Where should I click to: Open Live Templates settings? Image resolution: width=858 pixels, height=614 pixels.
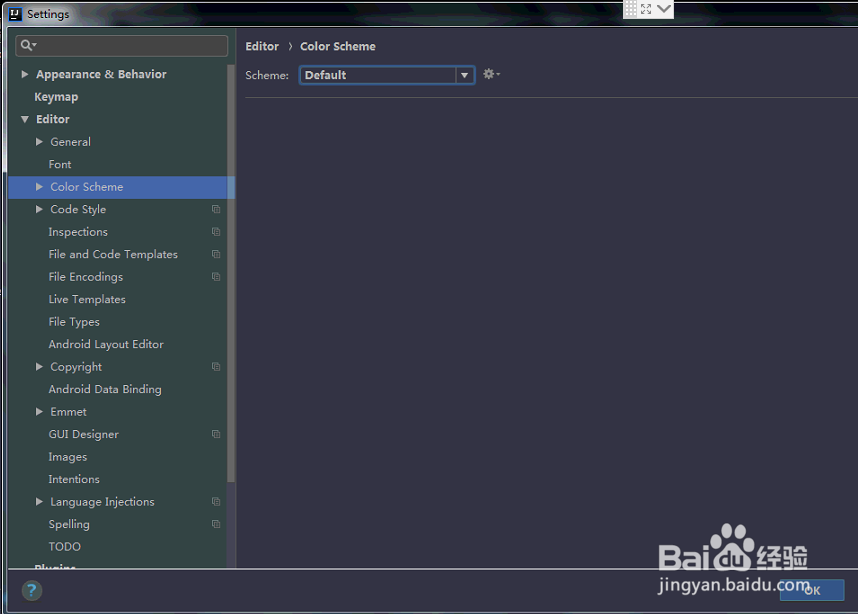(x=87, y=299)
